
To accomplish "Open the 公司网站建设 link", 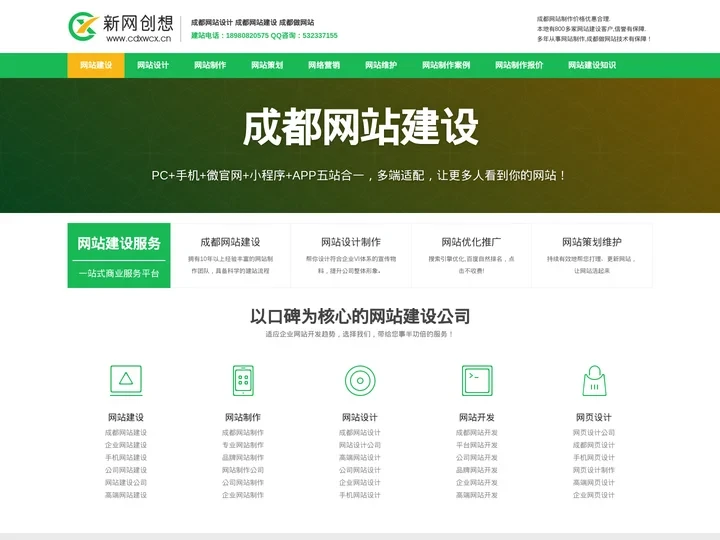I will 126,470.
